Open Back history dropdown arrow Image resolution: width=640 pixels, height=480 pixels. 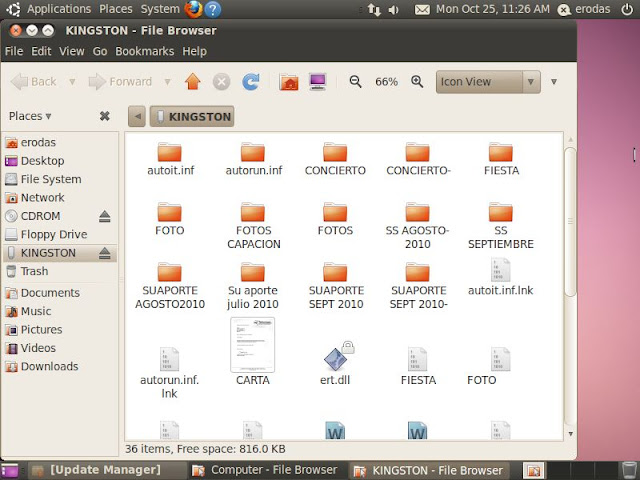tap(72, 82)
